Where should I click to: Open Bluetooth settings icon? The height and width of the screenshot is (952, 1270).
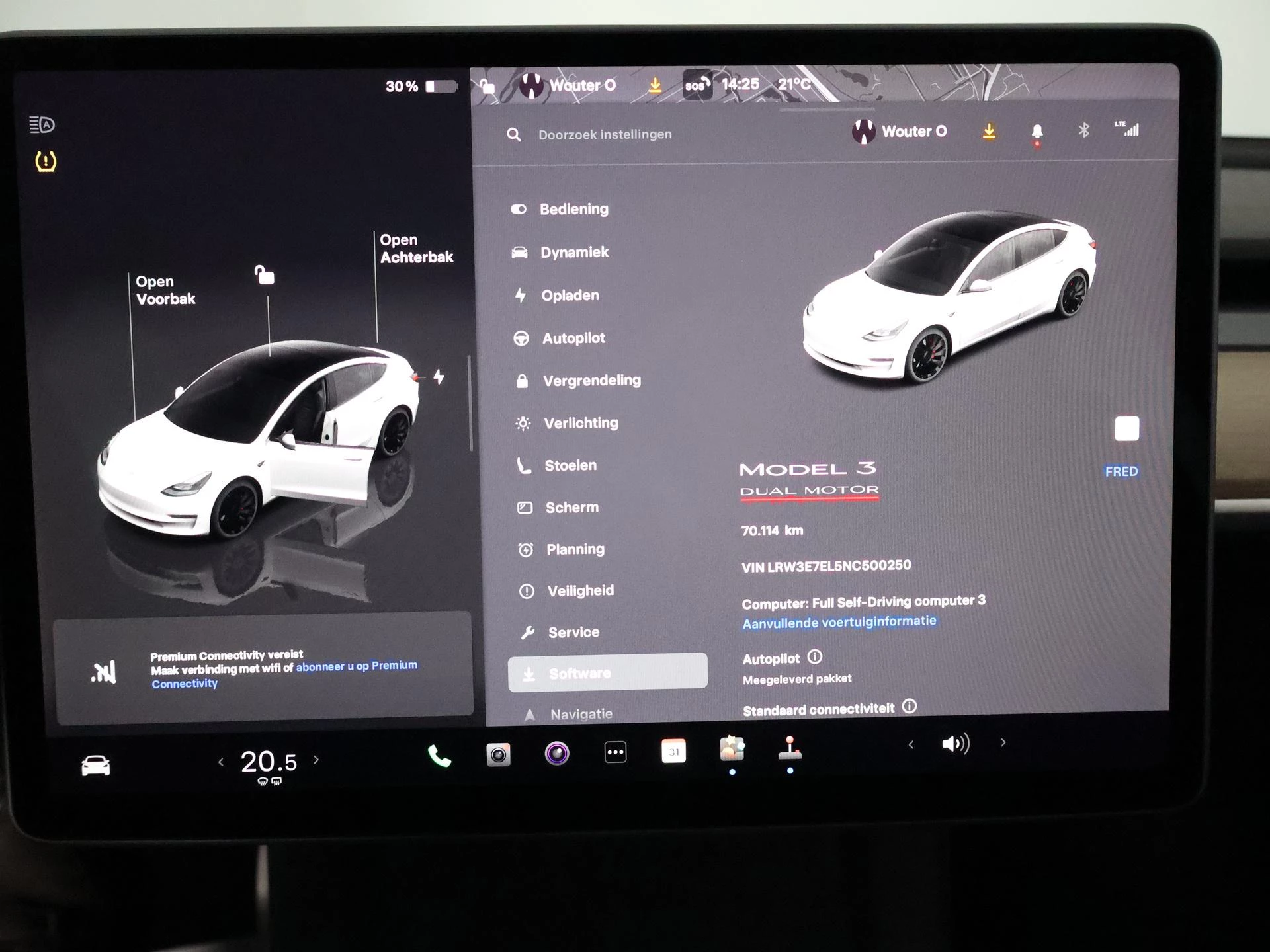1083,130
